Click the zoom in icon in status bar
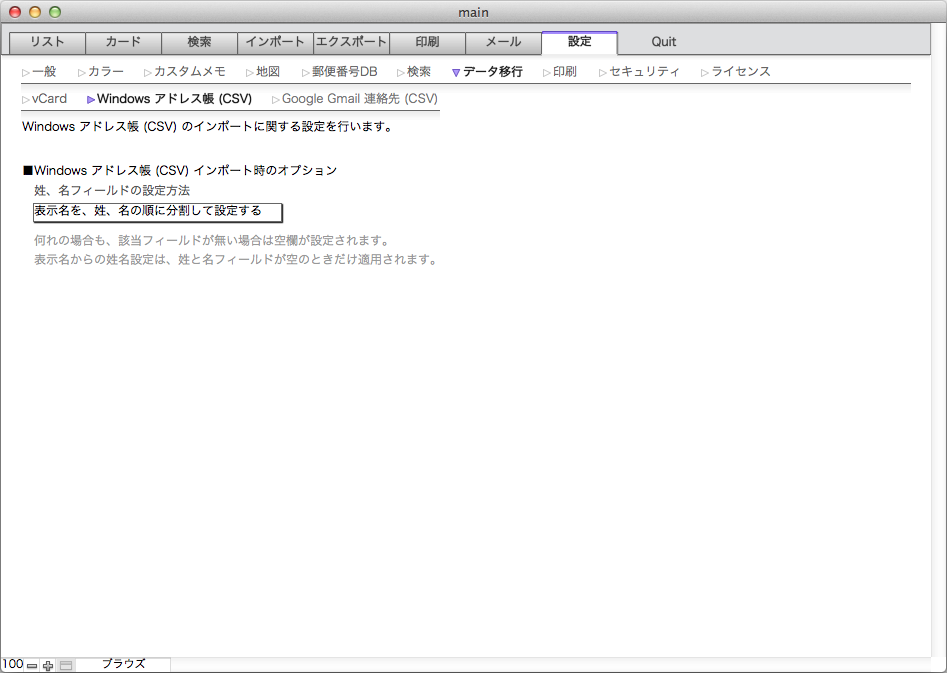The image size is (947, 673). 48,665
